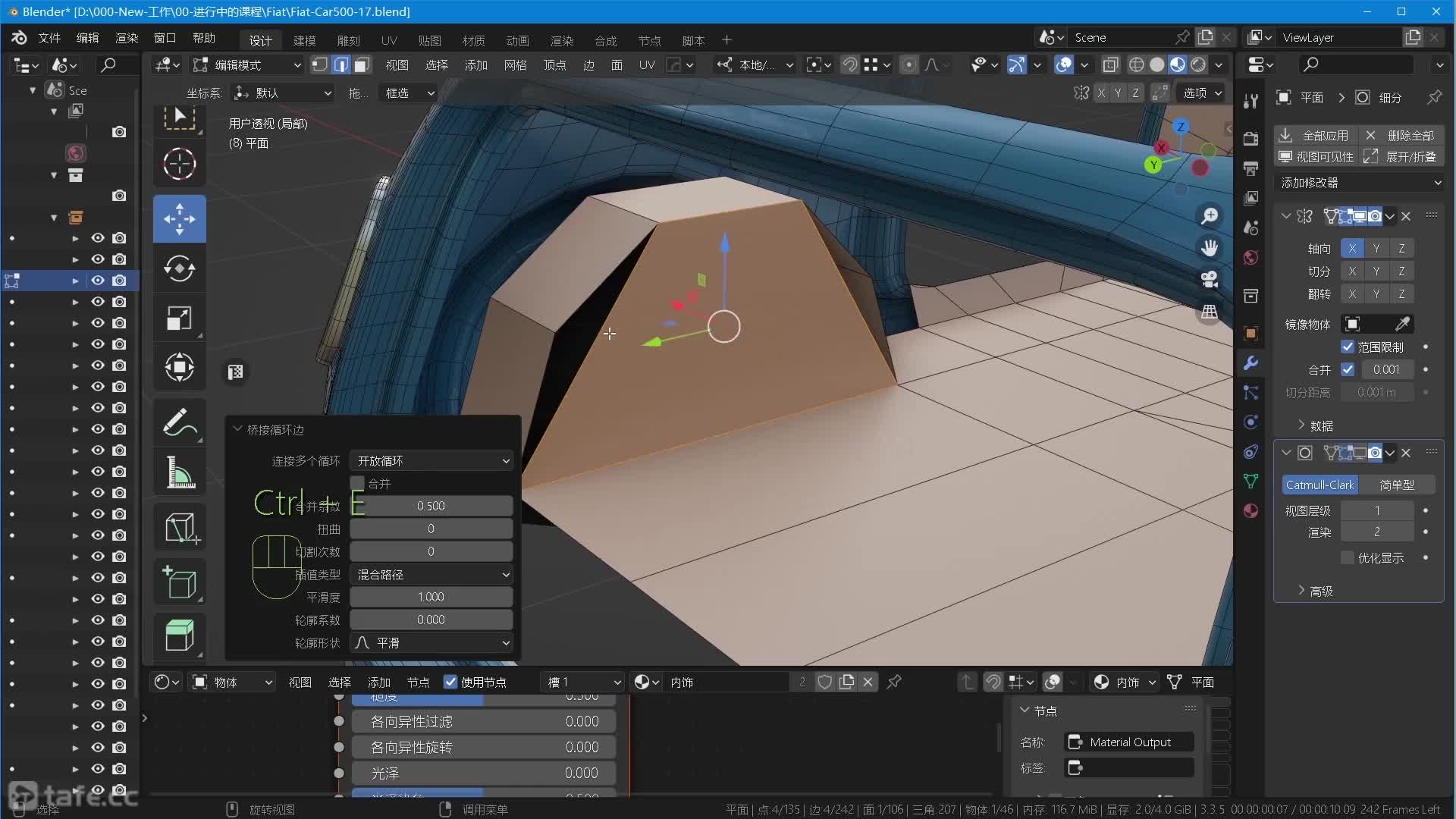The image size is (1456, 819).
Task: Open 连接多个循环 dropdown
Action: tap(431, 461)
